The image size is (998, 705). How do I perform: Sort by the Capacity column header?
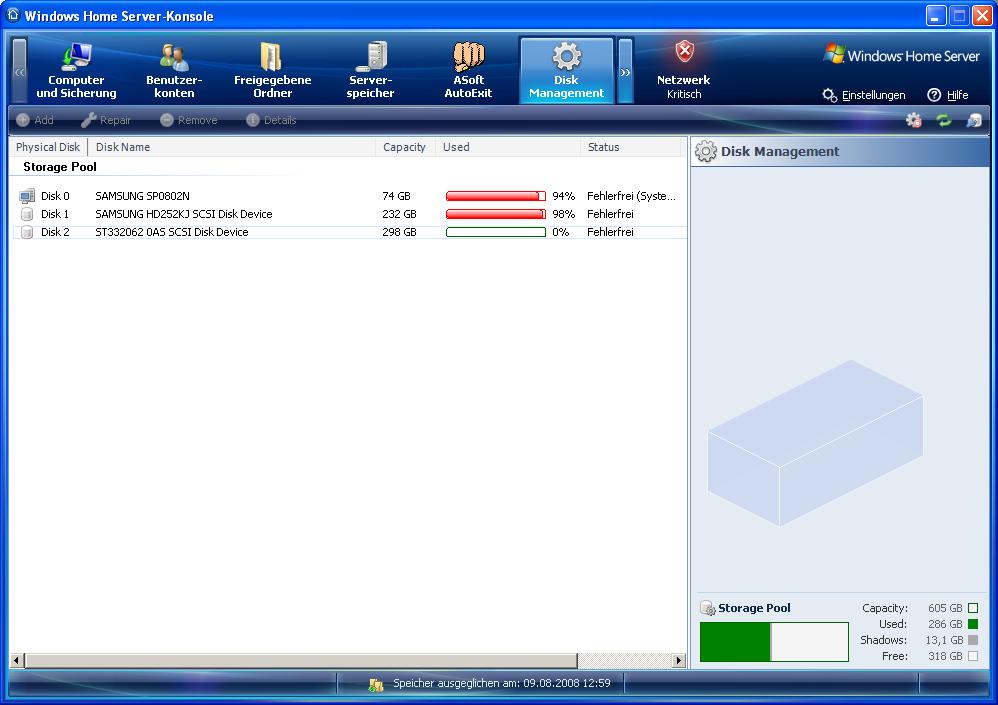(x=405, y=147)
